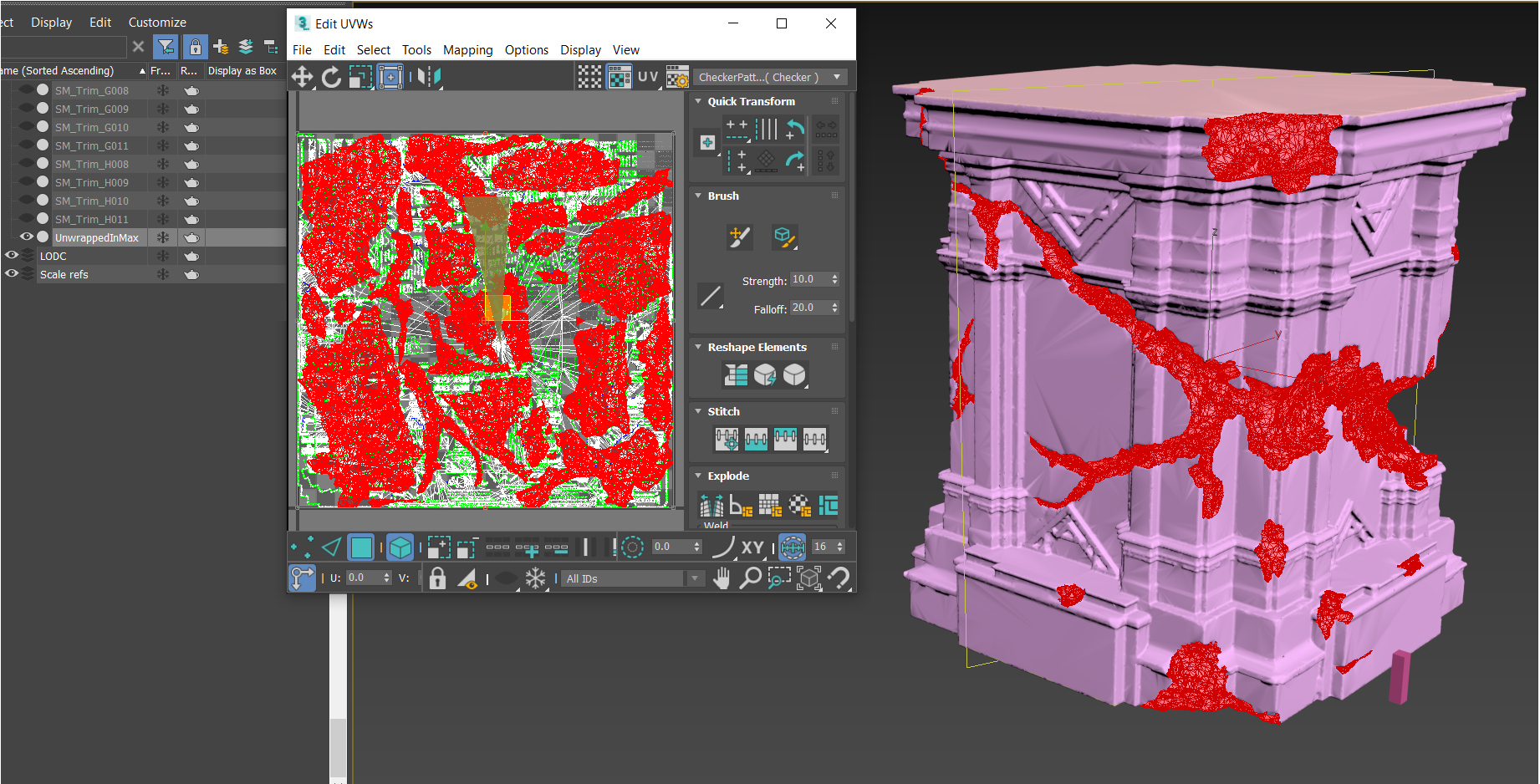Hide the LODC layer
The width and height of the screenshot is (1540, 784).
(12, 256)
